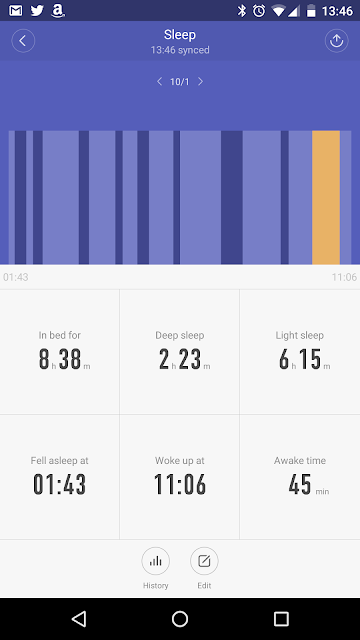Select the Awake time 45 min tile
Image resolution: width=360 pixels, height=640 pixels.
click(300, 477)
